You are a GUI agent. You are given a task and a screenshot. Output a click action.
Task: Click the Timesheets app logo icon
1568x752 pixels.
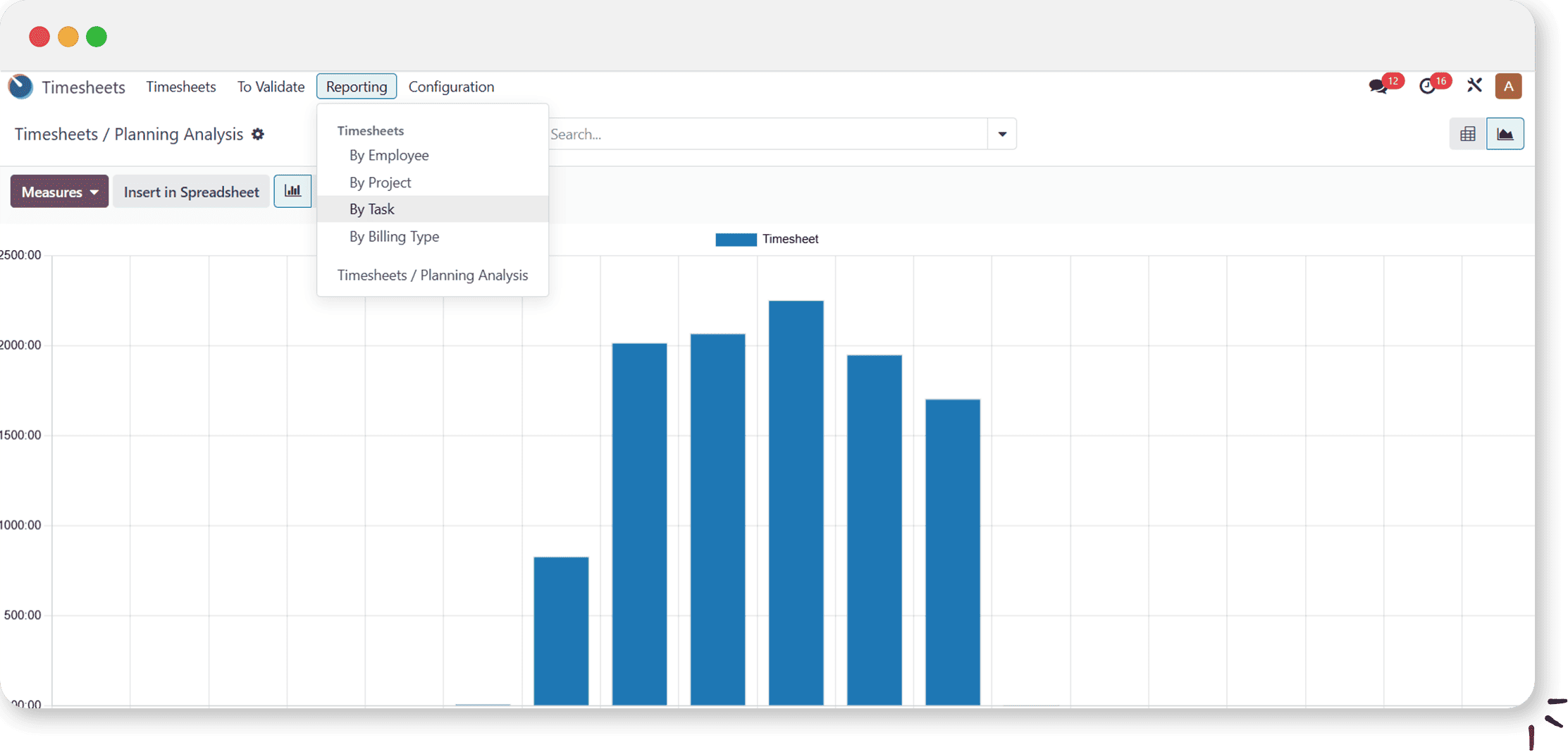click(20, 87)
